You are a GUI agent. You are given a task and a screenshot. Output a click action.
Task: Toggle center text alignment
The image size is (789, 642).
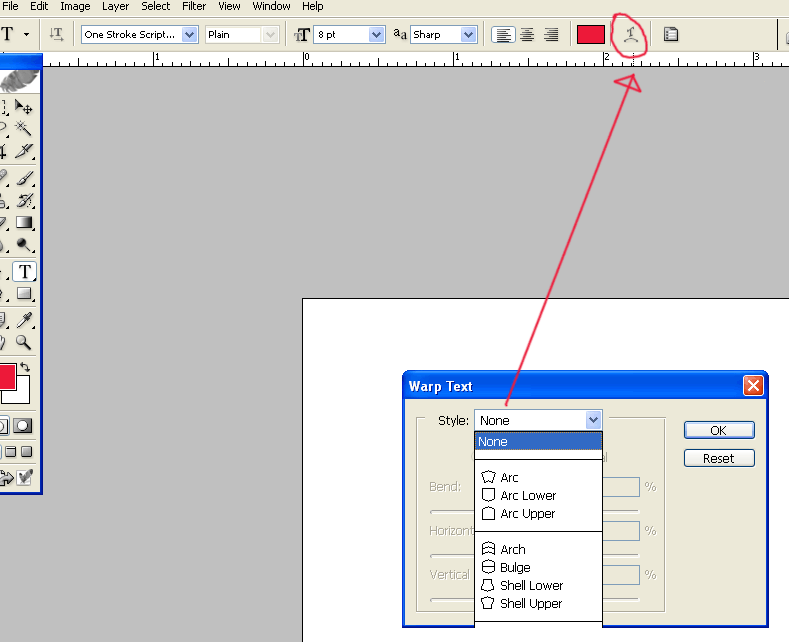(527, 35)
